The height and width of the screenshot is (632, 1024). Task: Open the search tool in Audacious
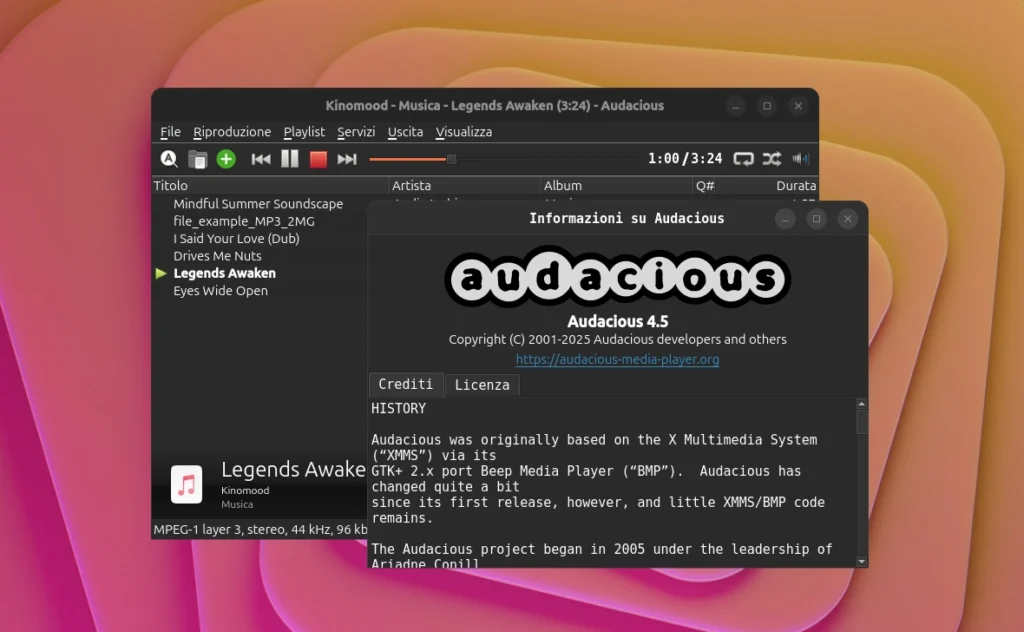[x=168, y=158]
